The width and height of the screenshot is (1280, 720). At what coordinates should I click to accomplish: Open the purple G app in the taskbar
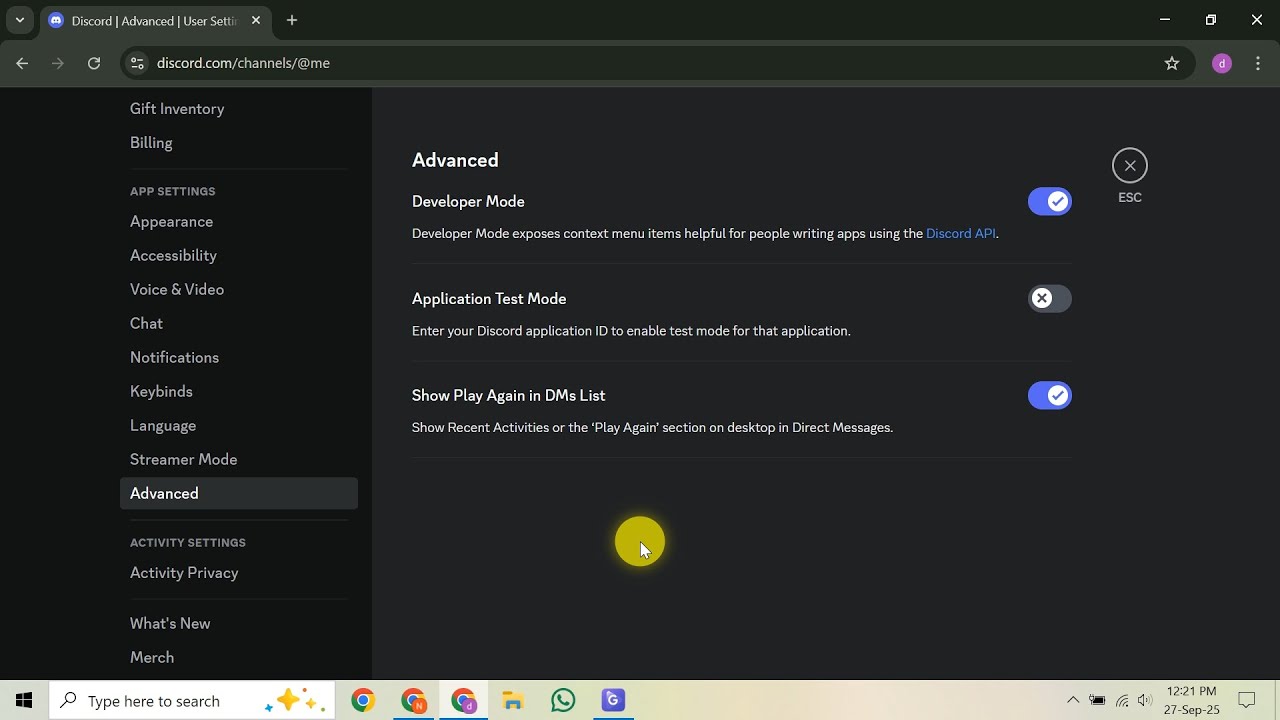click(x=613, y=701)
